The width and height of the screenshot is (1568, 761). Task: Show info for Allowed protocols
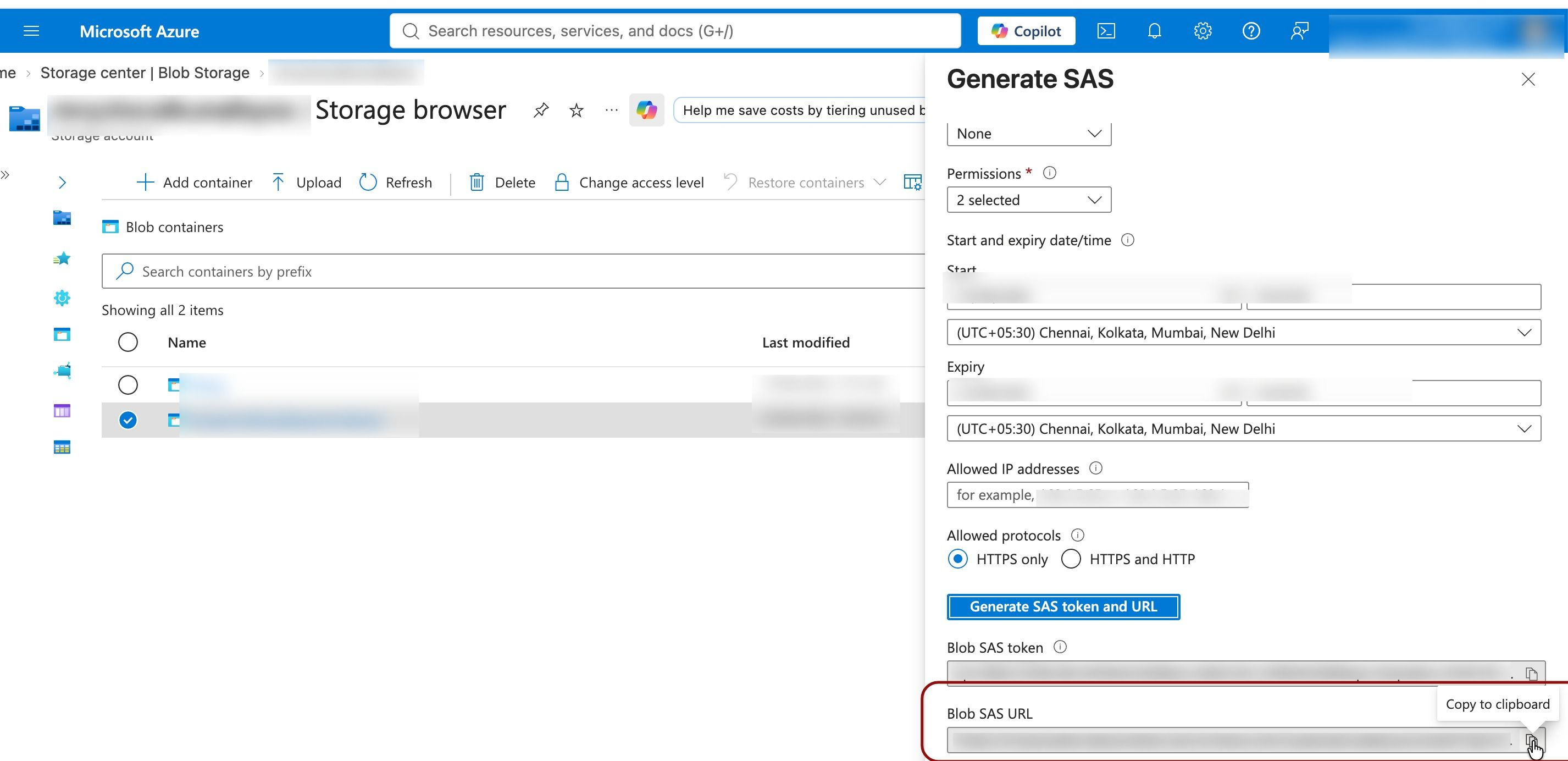[1077, 535]
